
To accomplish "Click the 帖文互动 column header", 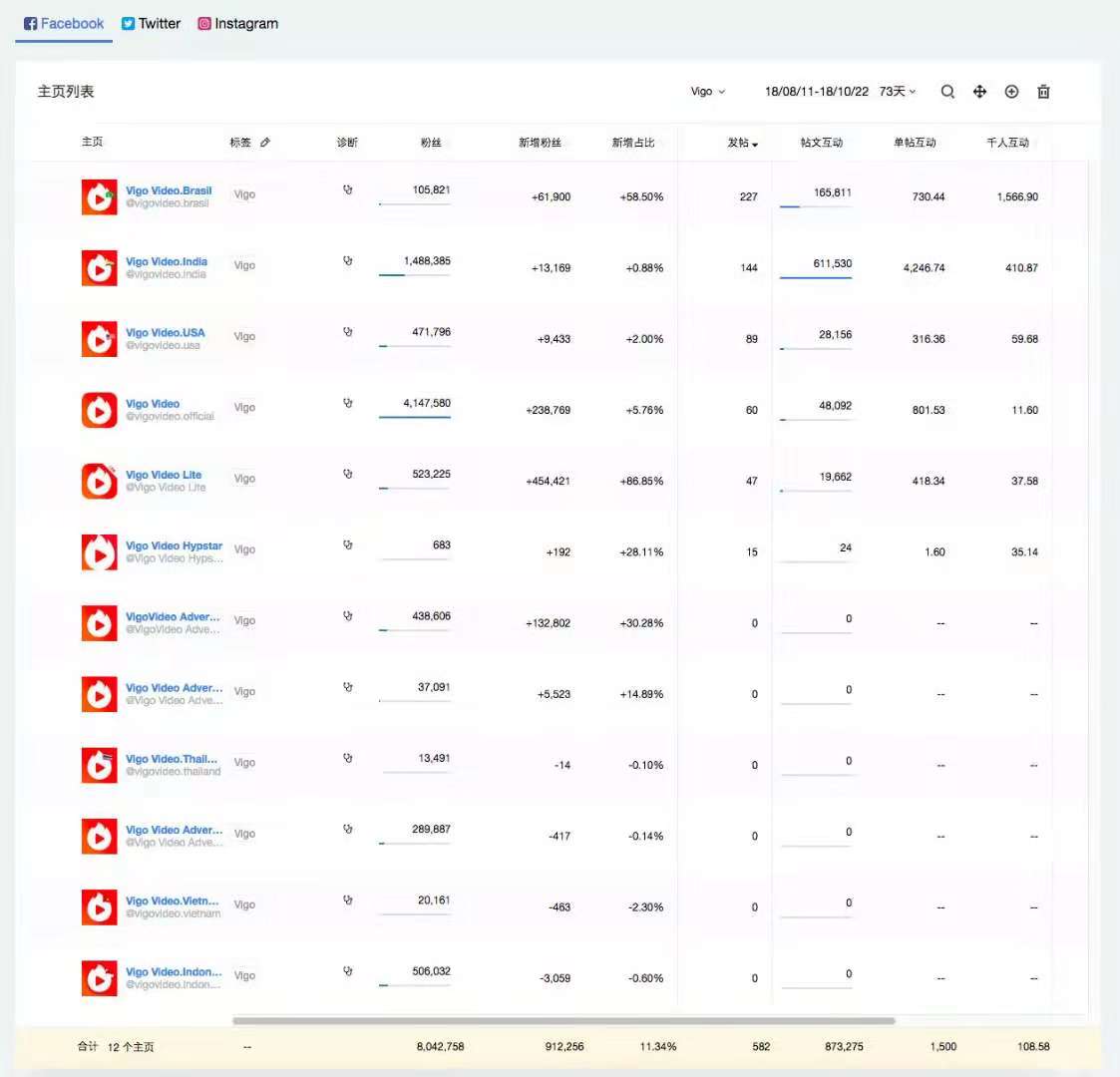I will (822, 143).
